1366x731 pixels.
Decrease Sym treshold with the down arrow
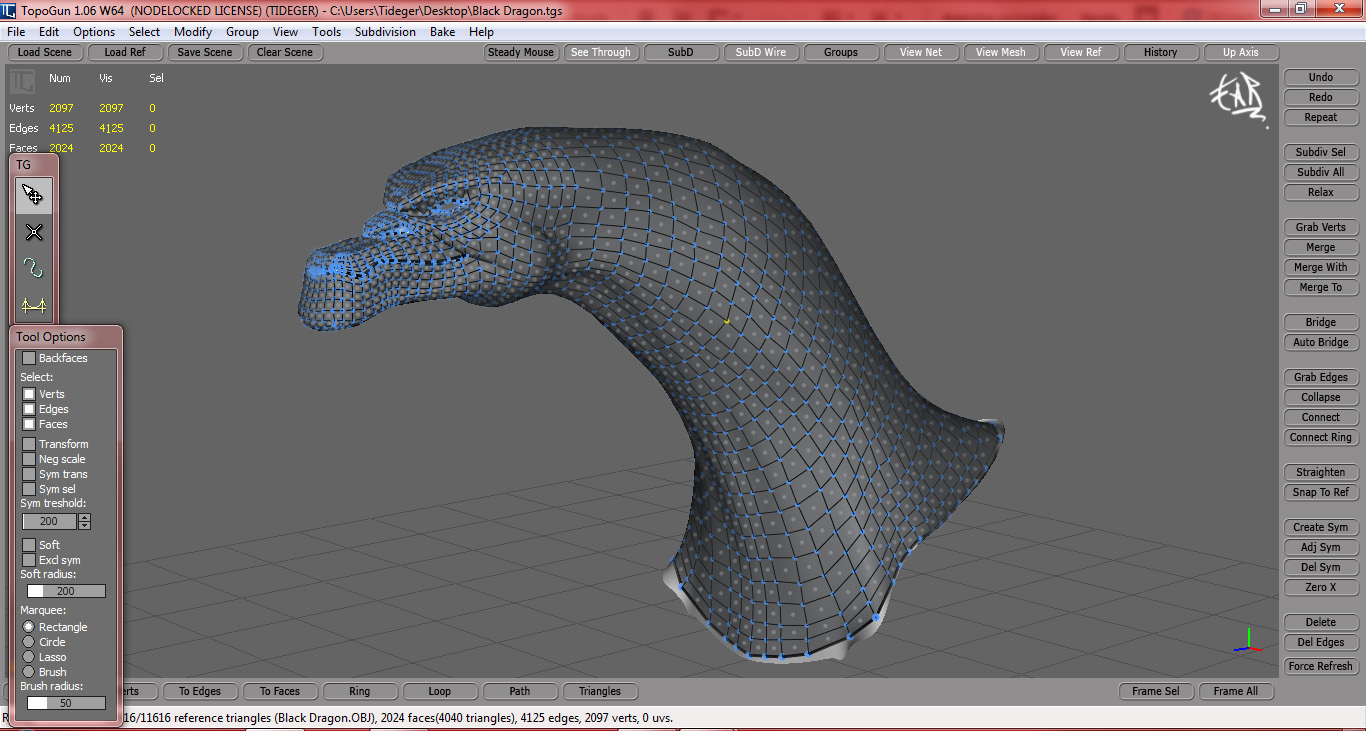click(84, 525)
